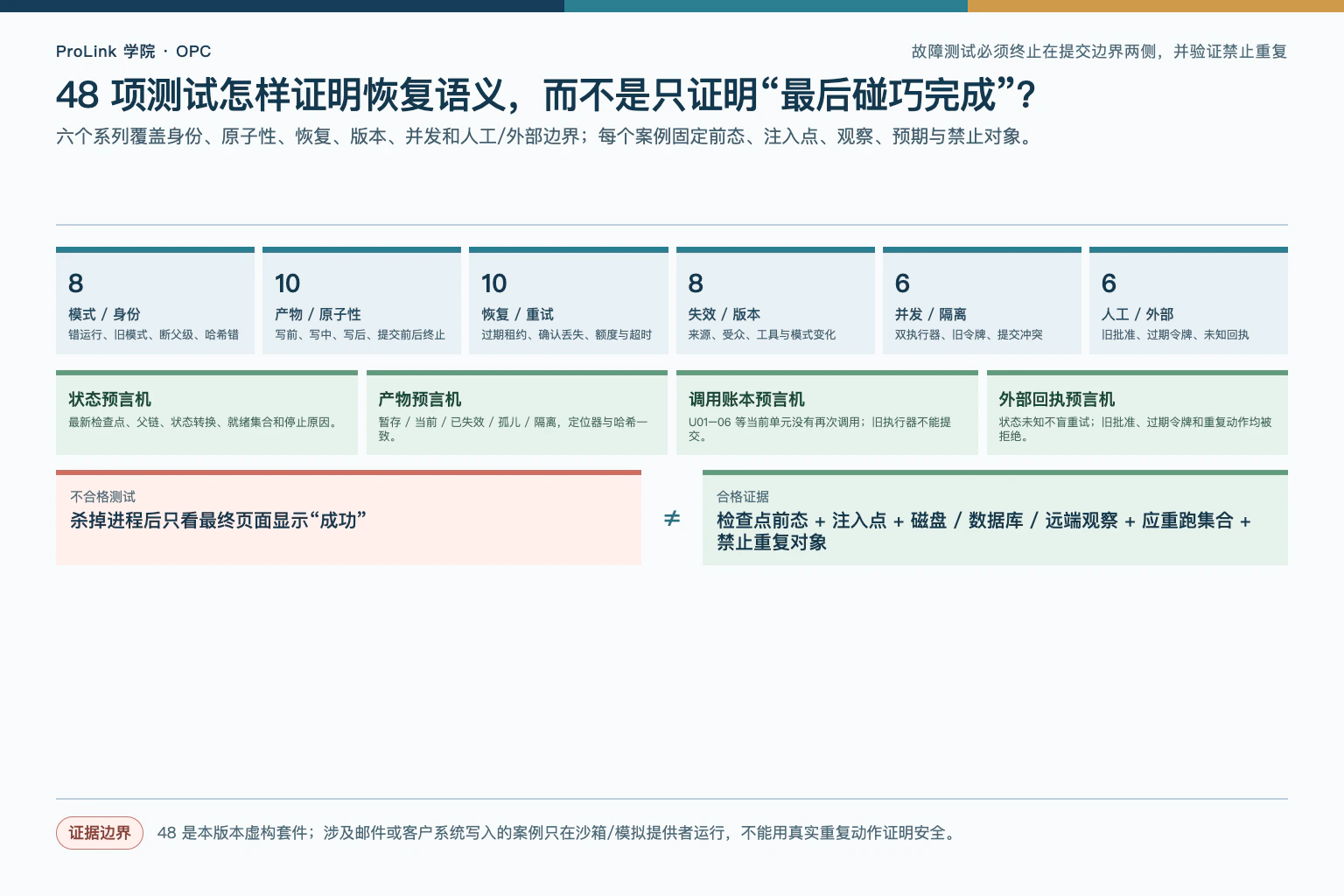Click the text '写前、写中、写后、提交前后终止'
This screenshot has width=1344, height=896.
pos(360,335)
